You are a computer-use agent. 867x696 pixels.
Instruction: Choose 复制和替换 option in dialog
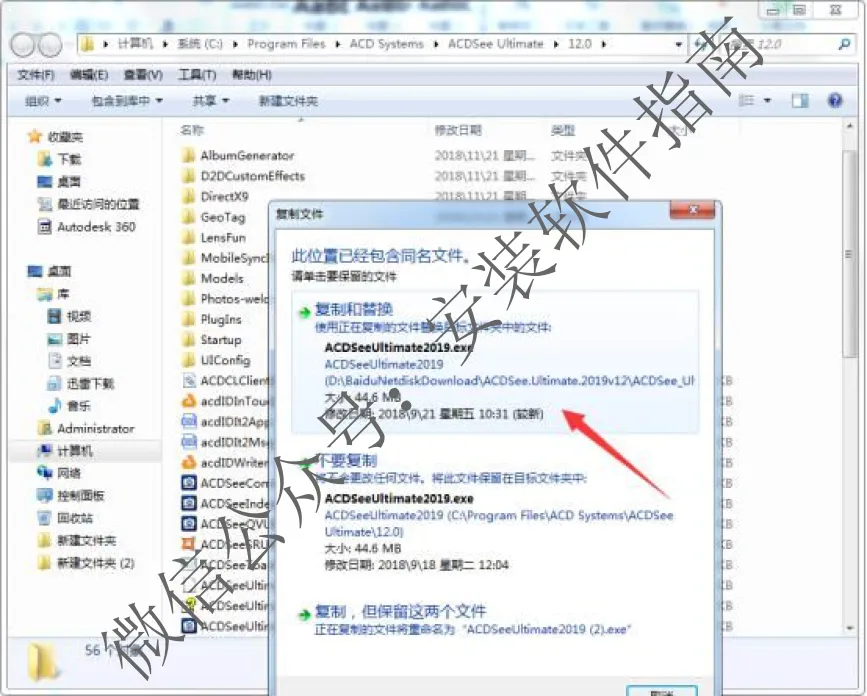(495, 361)
